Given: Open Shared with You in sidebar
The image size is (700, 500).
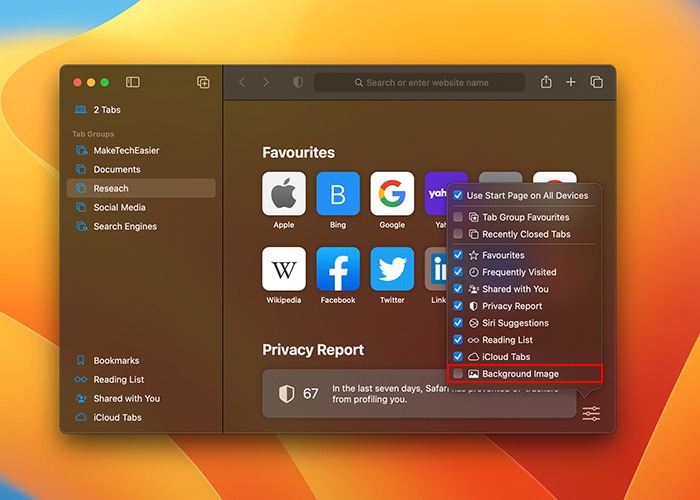Looking at the screenshot, I should [x=141, y=398].
